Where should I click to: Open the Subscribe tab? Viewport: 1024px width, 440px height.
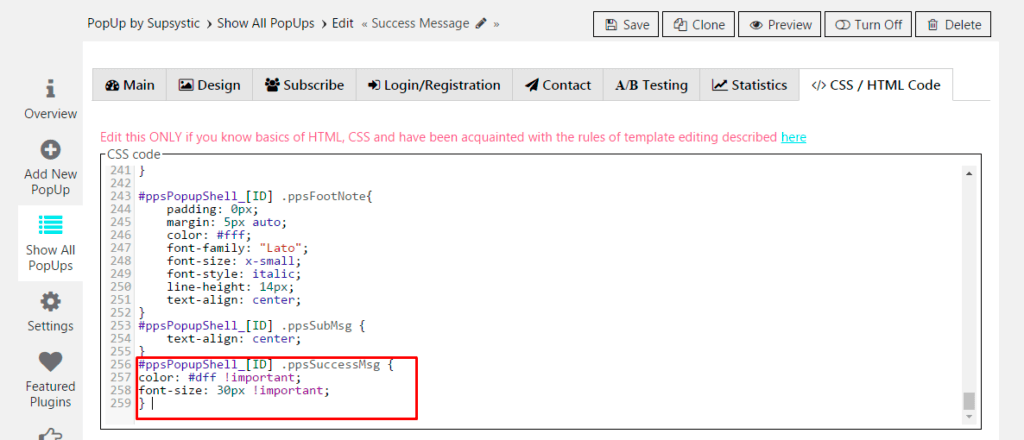(304, 85)
